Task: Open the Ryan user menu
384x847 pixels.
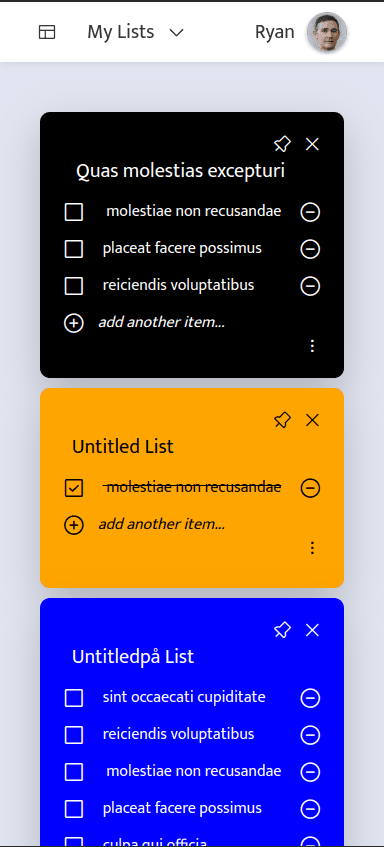Action: [274, 32]
